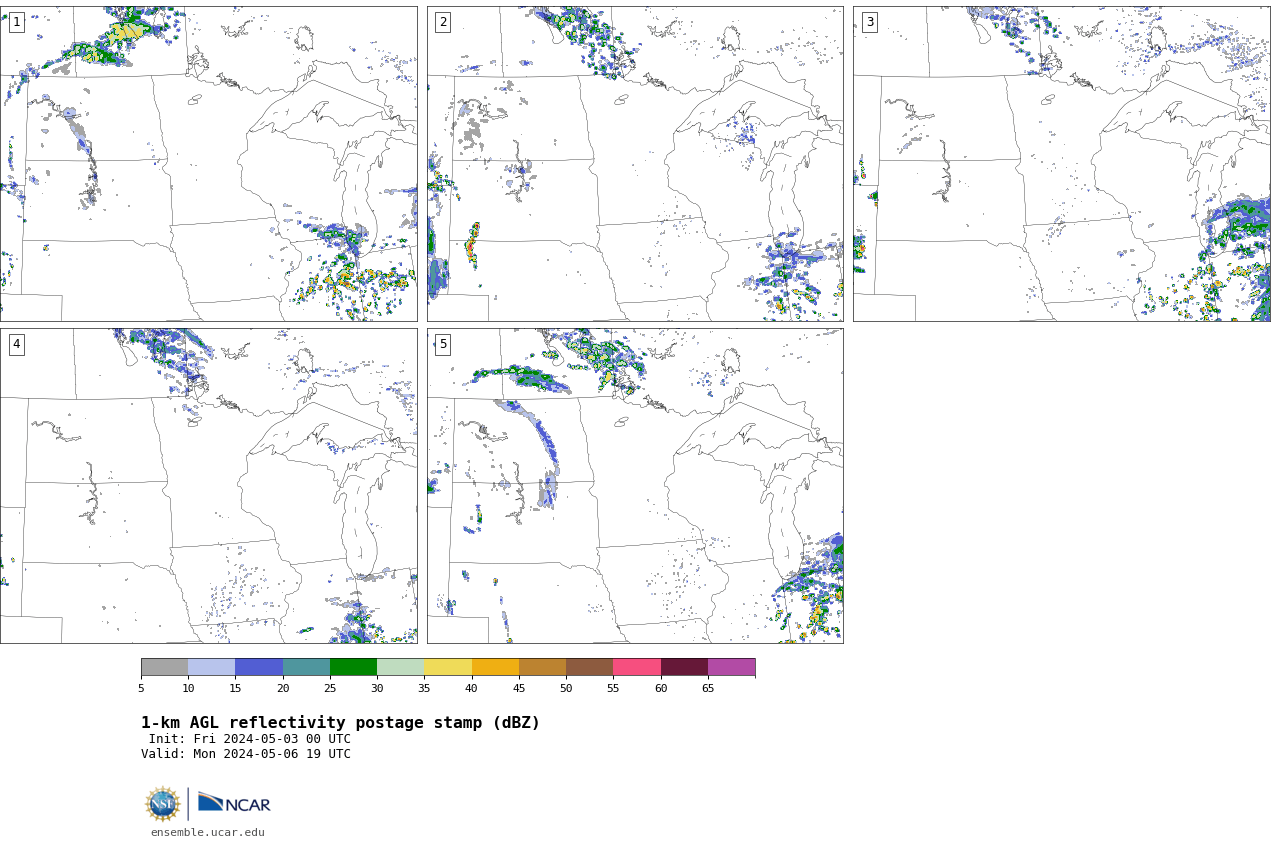Screen dimensions: 1280x844
Task: Select ensemble member 4 map panel
Action: 208,486
